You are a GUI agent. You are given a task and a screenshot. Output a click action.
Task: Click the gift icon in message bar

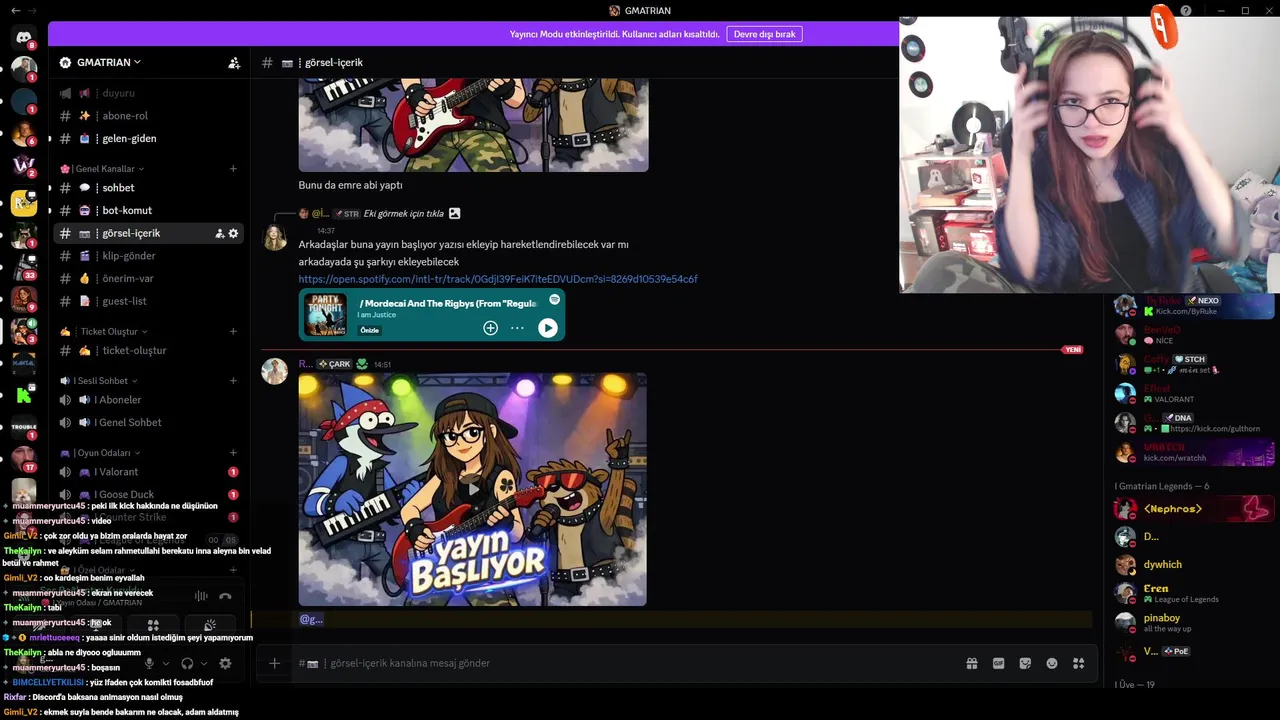(972, 663)
